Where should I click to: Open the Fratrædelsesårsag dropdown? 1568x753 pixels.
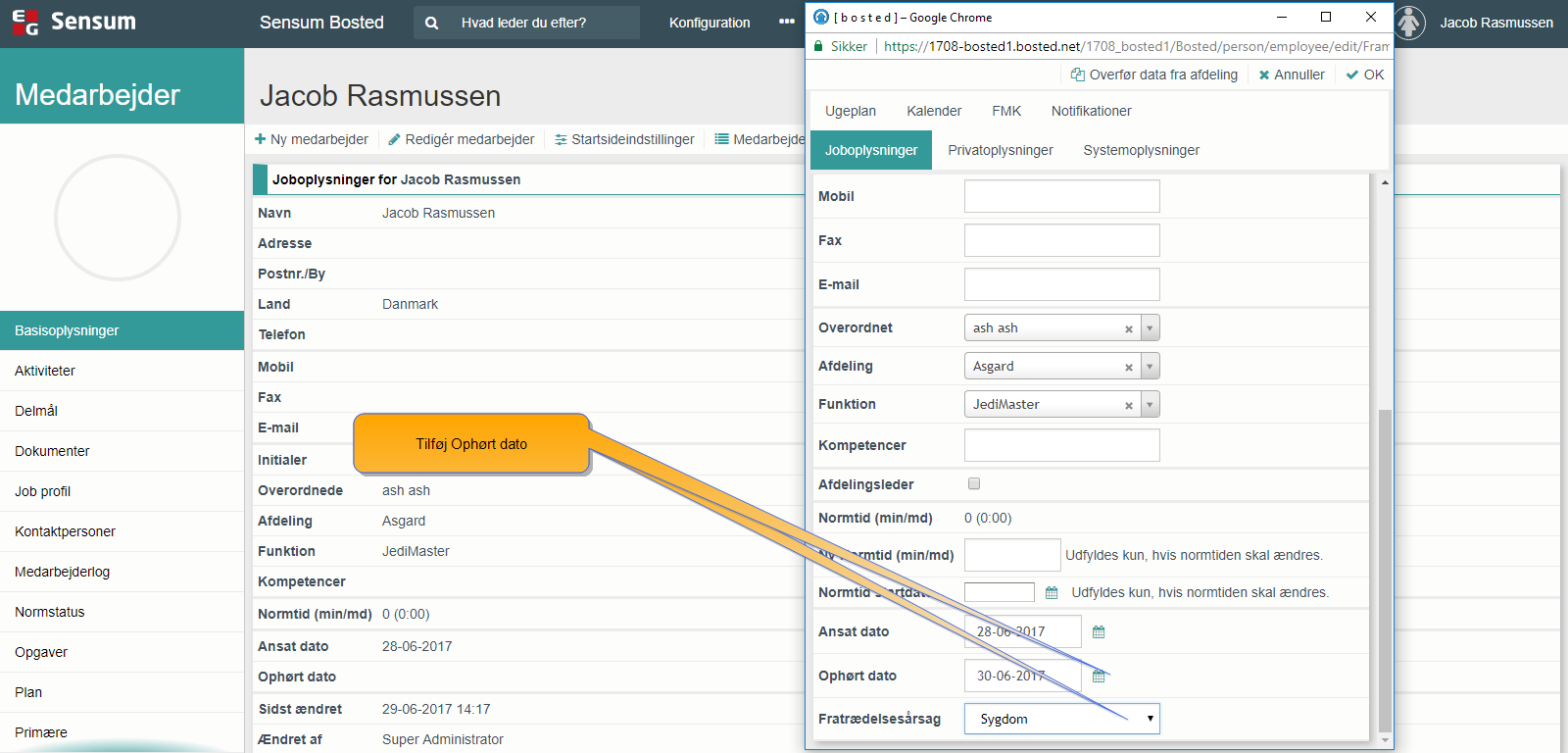[x=1061, y=719]
